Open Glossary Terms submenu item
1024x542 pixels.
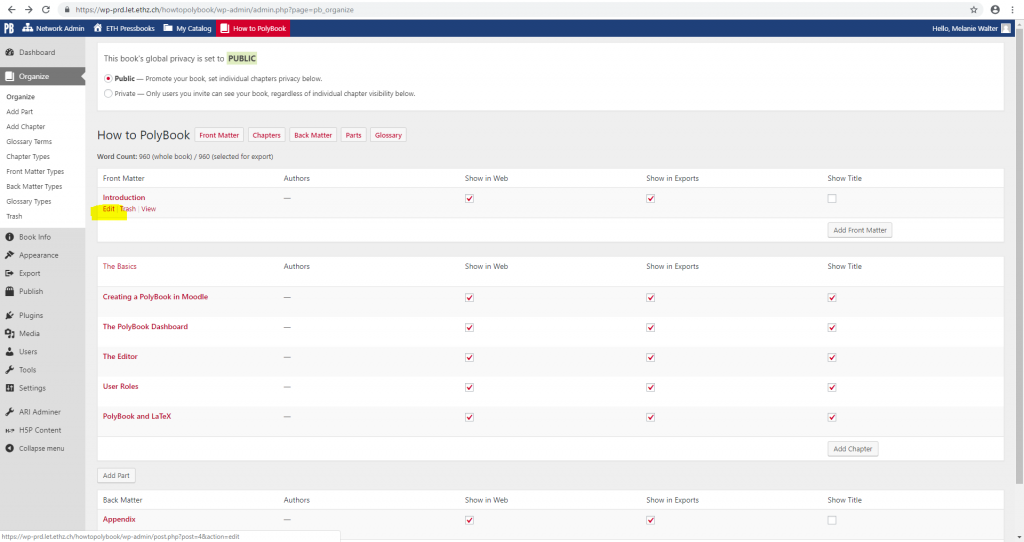click(29, 142)
